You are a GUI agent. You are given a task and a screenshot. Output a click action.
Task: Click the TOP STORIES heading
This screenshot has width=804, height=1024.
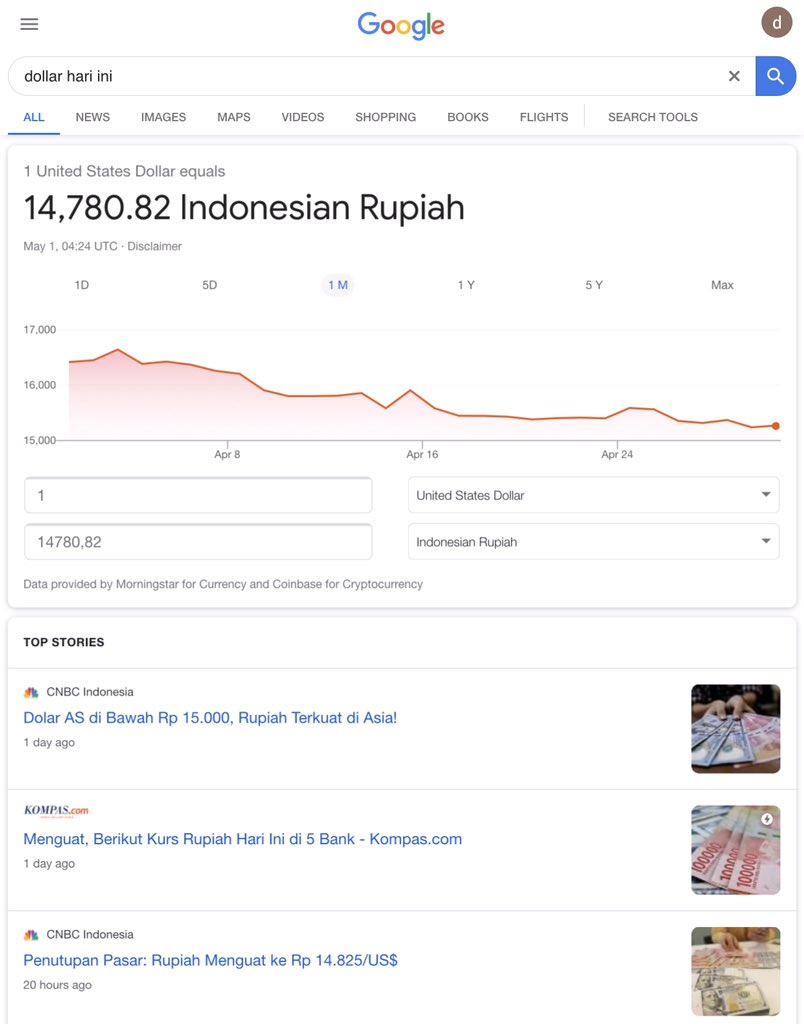pyautogui.click(x=63, y=642)
